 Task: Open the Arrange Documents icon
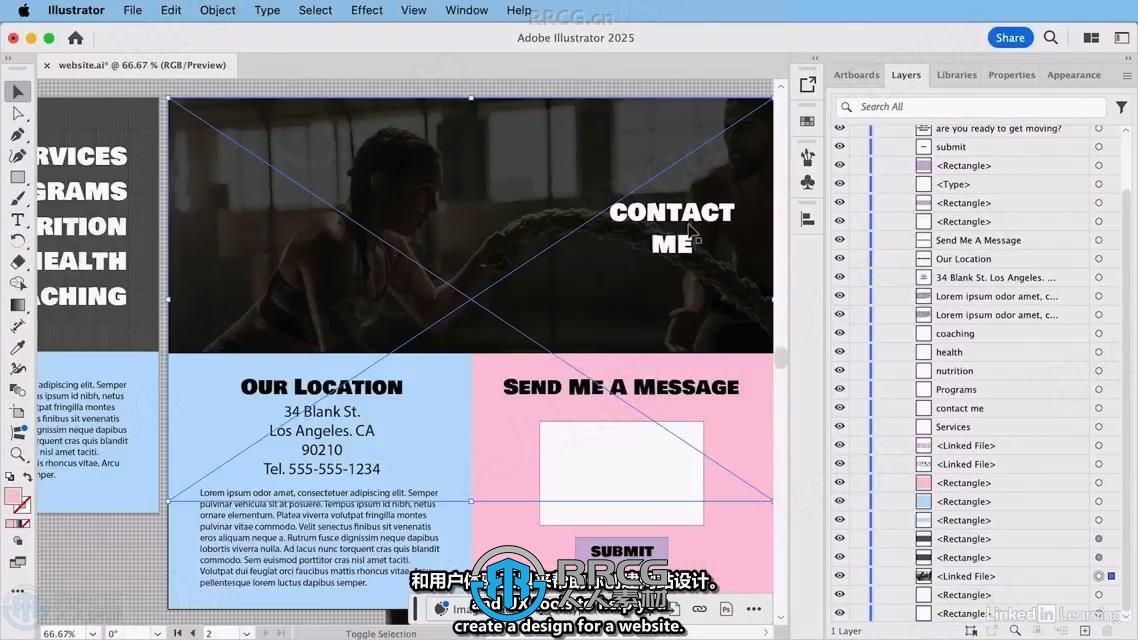[1091, 38]
